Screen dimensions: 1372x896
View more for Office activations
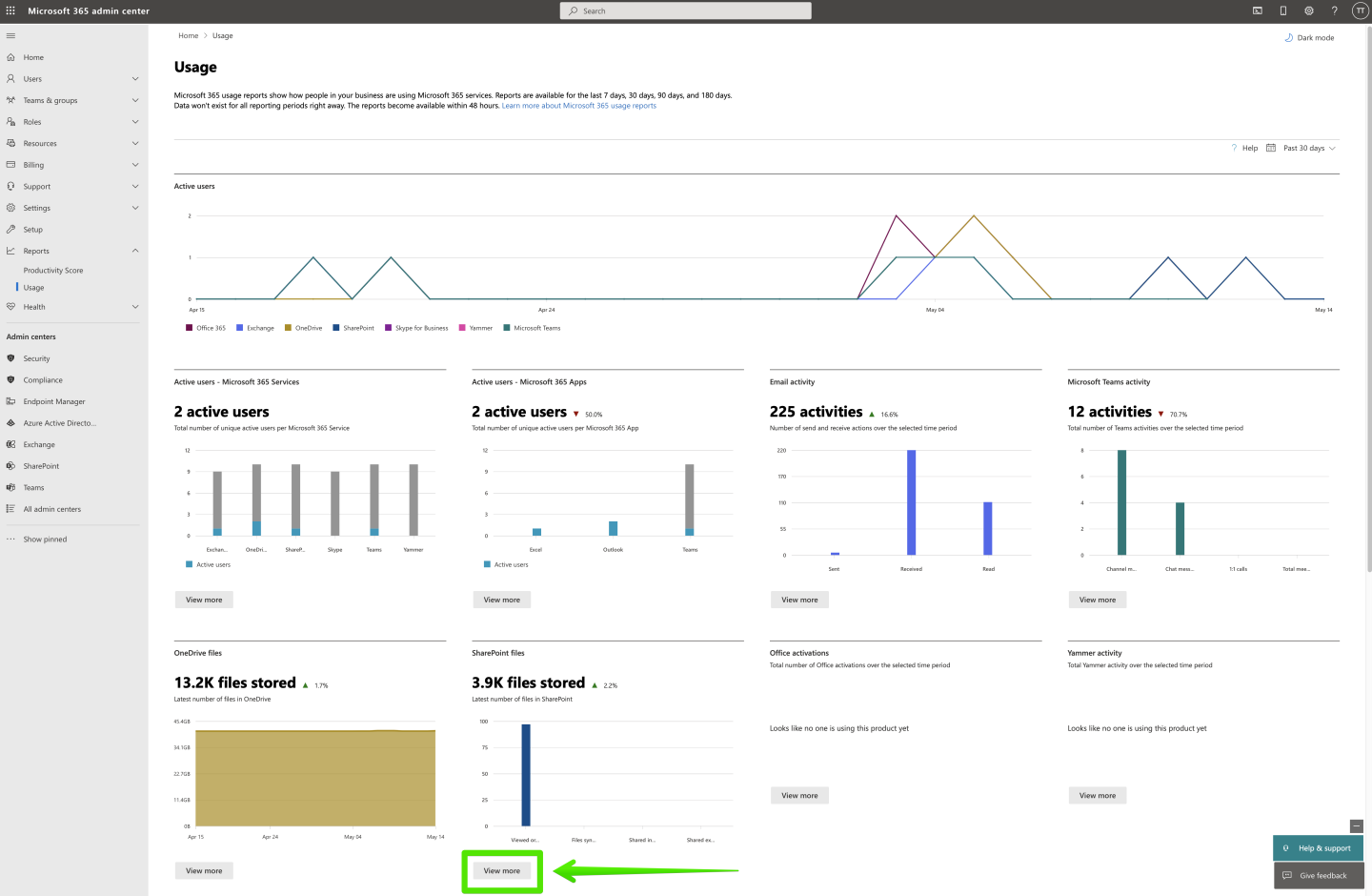pyautogui.click(x=799, y=795)
